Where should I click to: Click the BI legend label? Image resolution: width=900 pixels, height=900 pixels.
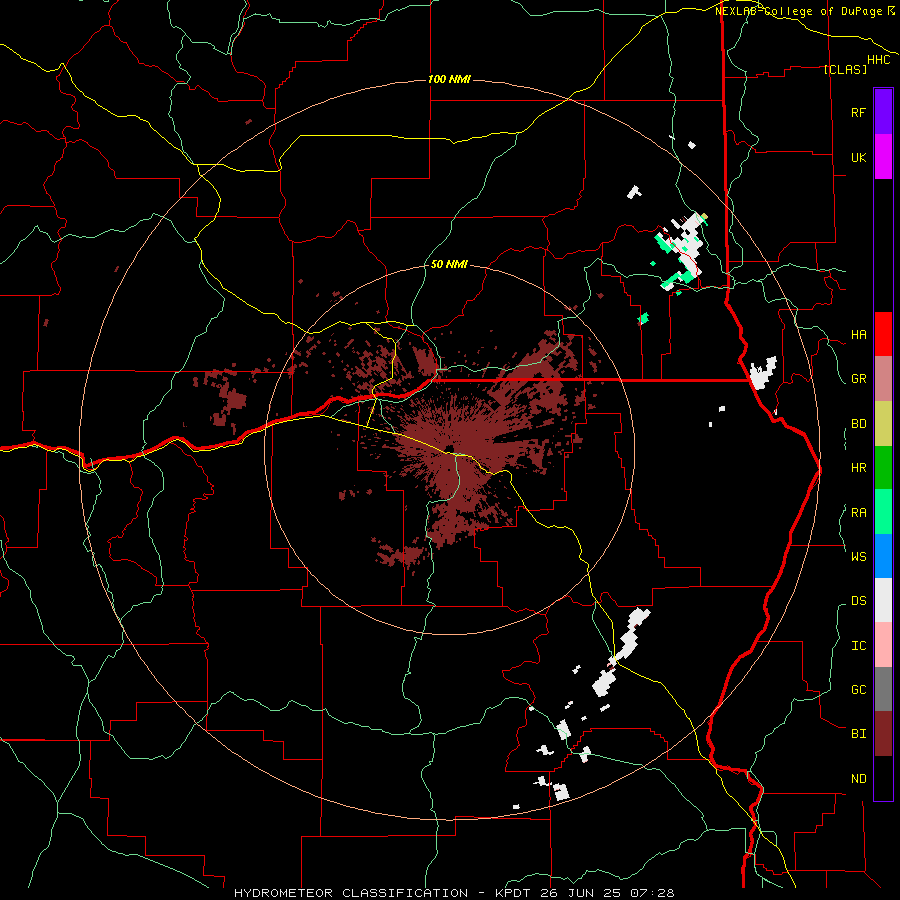(858, 734)
